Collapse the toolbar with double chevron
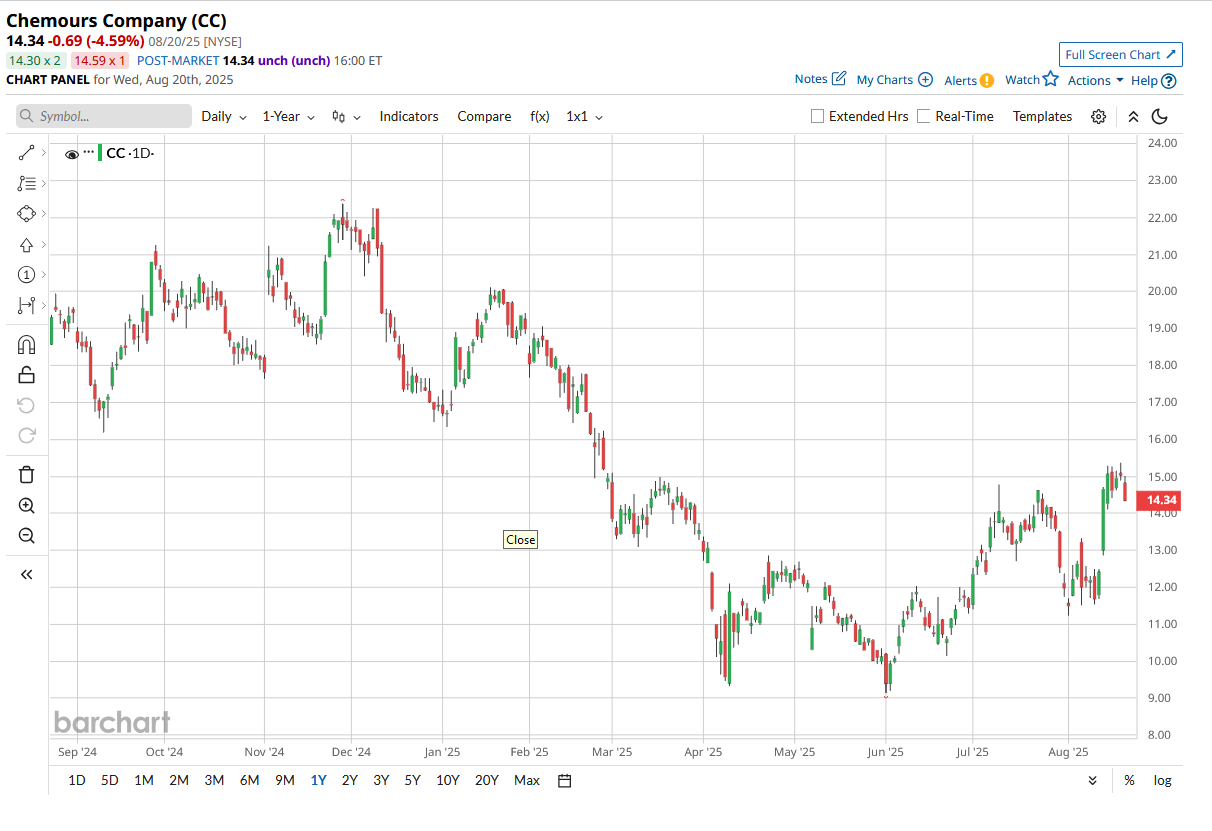The image size is (1212, 831). point(1133,117)
